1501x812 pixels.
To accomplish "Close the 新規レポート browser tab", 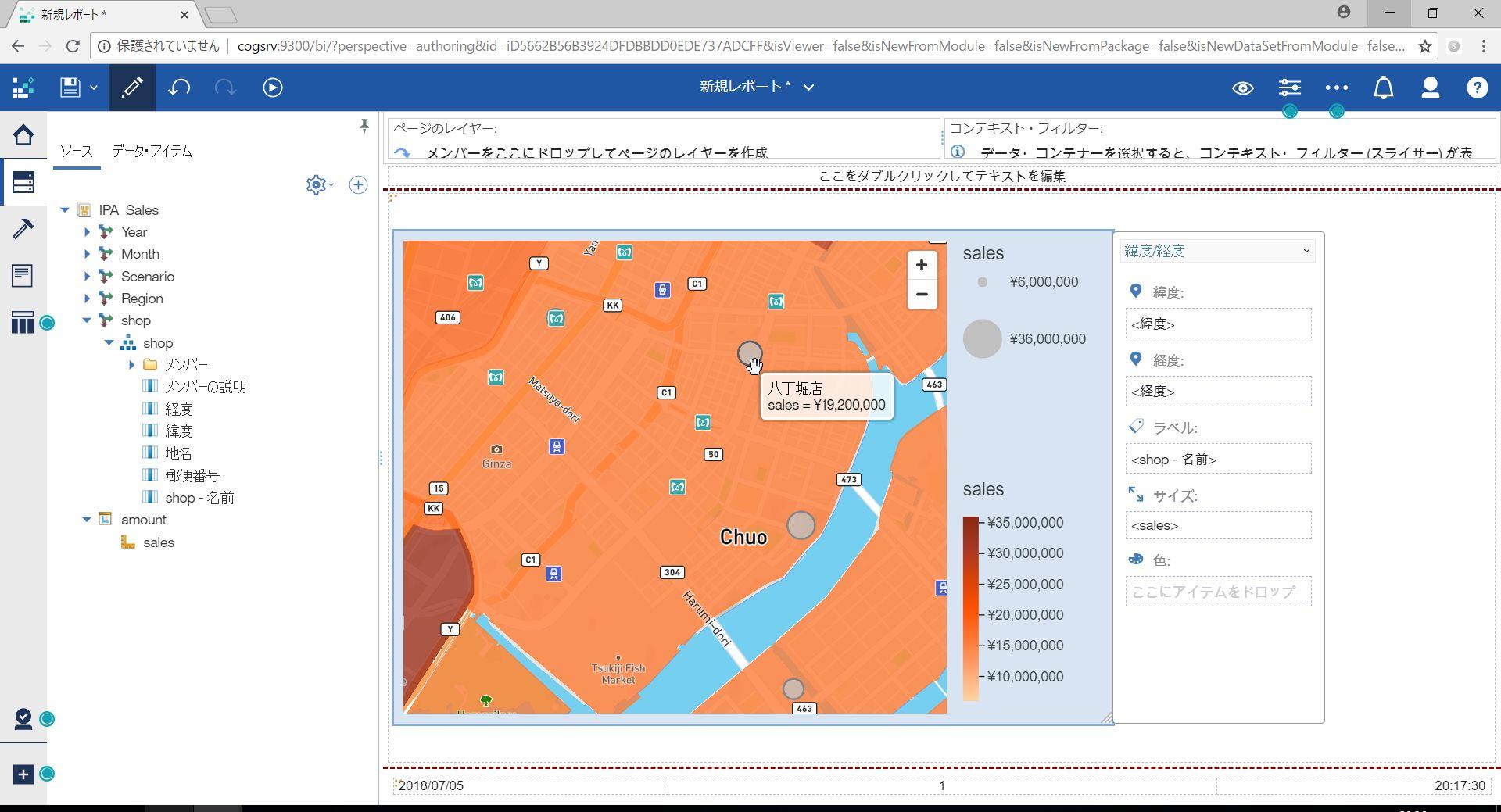I will (x=184, y=14).
